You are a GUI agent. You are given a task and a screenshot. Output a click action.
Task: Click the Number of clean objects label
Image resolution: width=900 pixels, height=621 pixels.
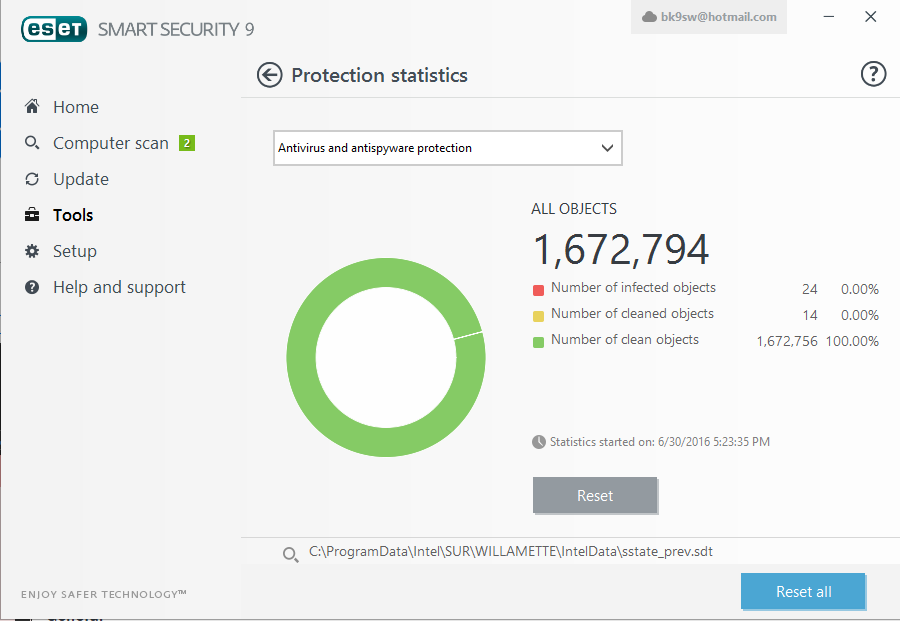tap(624, 340)
